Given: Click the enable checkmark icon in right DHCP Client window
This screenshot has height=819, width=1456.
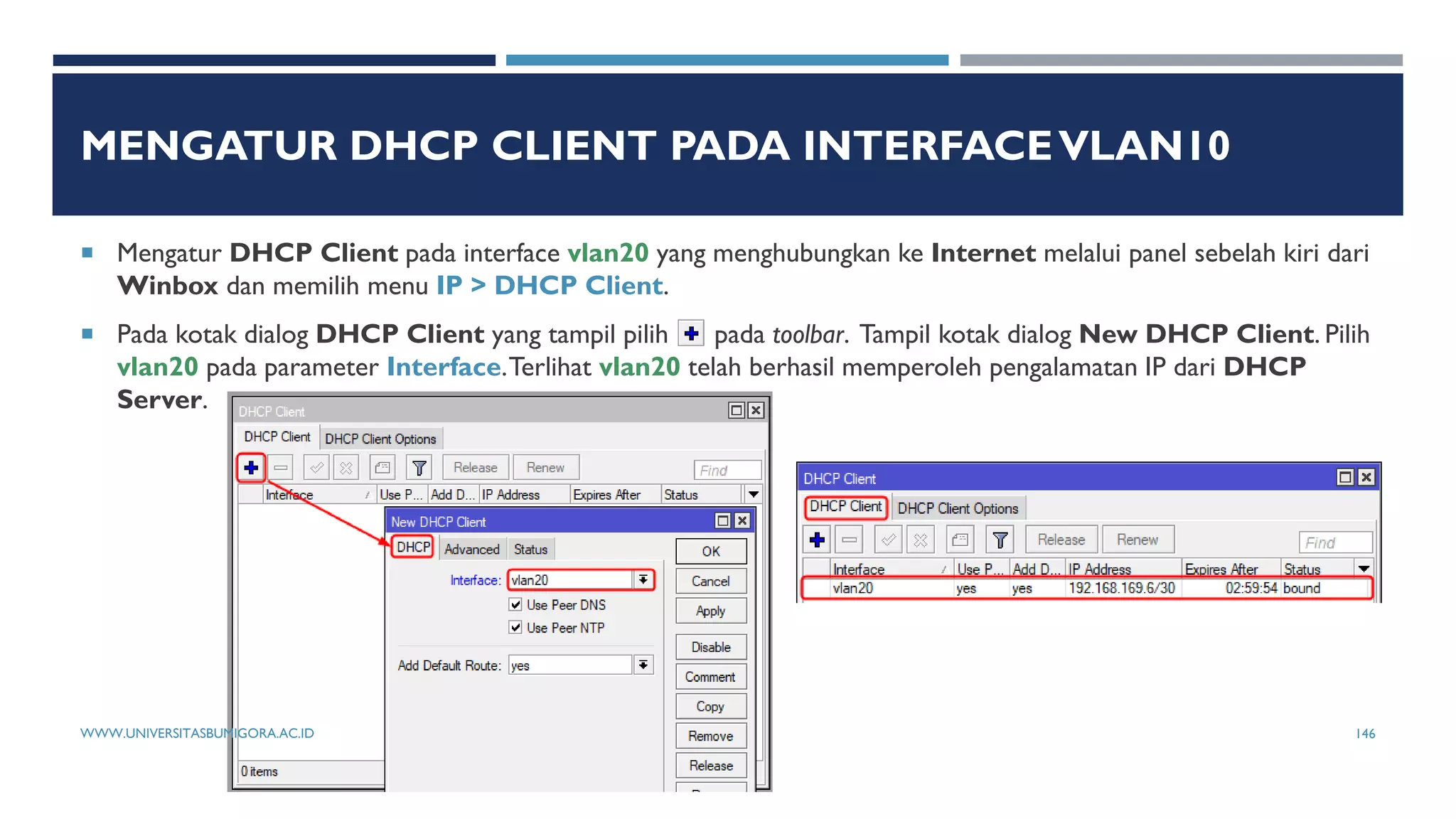Looking at the screenshot, I should pyautogui.click(x=889, y=540).
